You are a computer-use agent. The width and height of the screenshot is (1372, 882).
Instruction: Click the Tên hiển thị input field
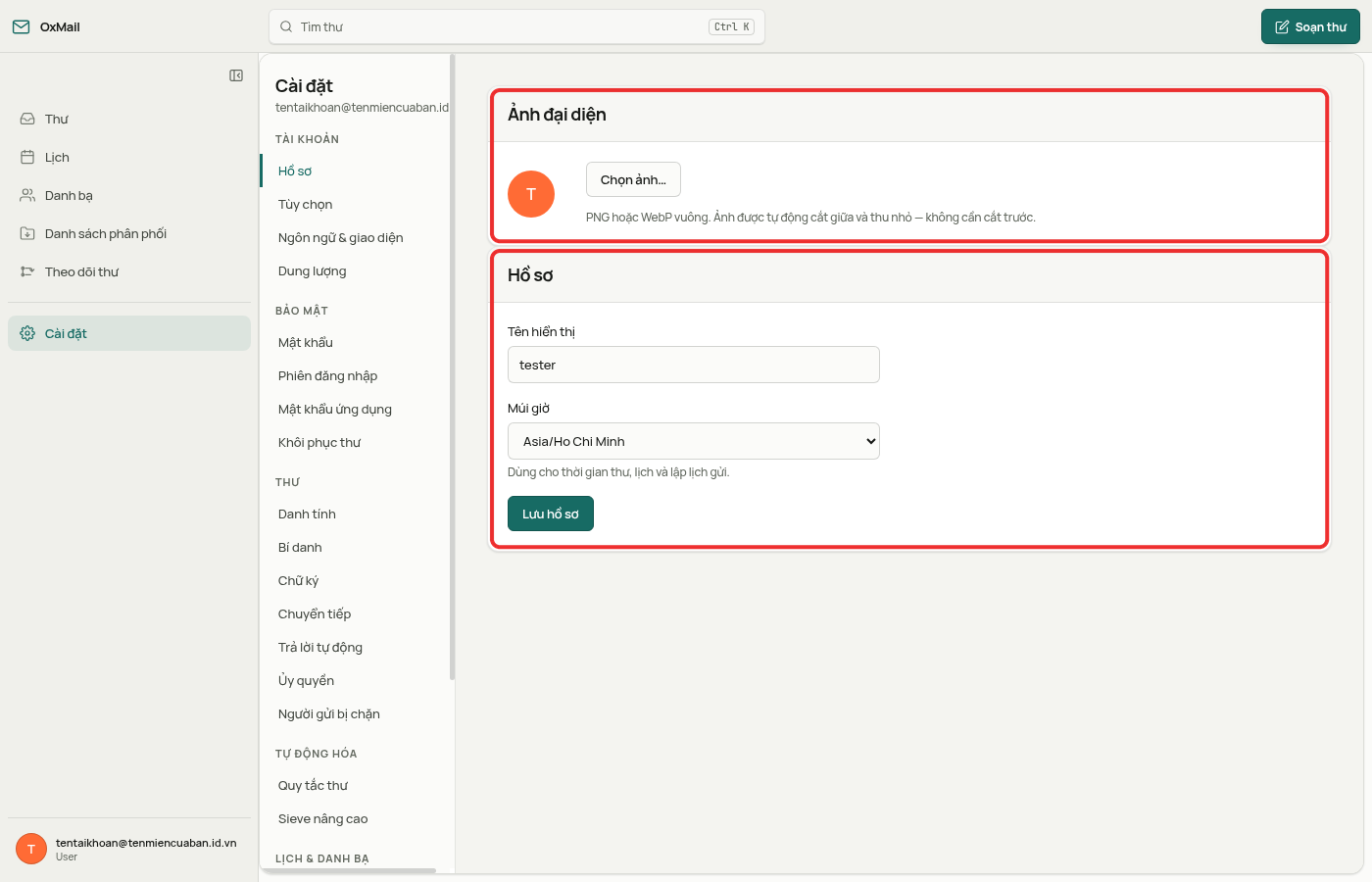click(x=694, y=365)
